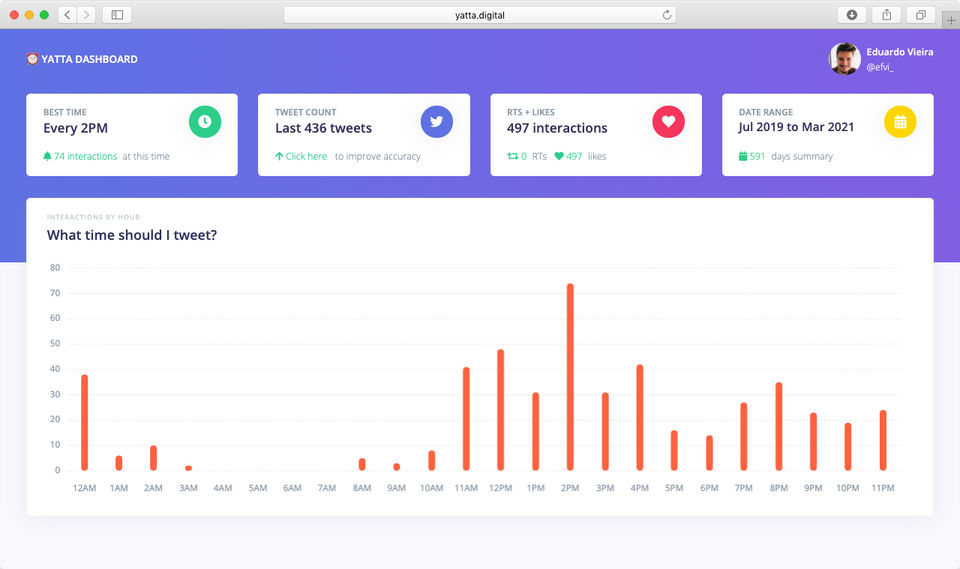Toggle the Safari sidebar button

[117, 15]
